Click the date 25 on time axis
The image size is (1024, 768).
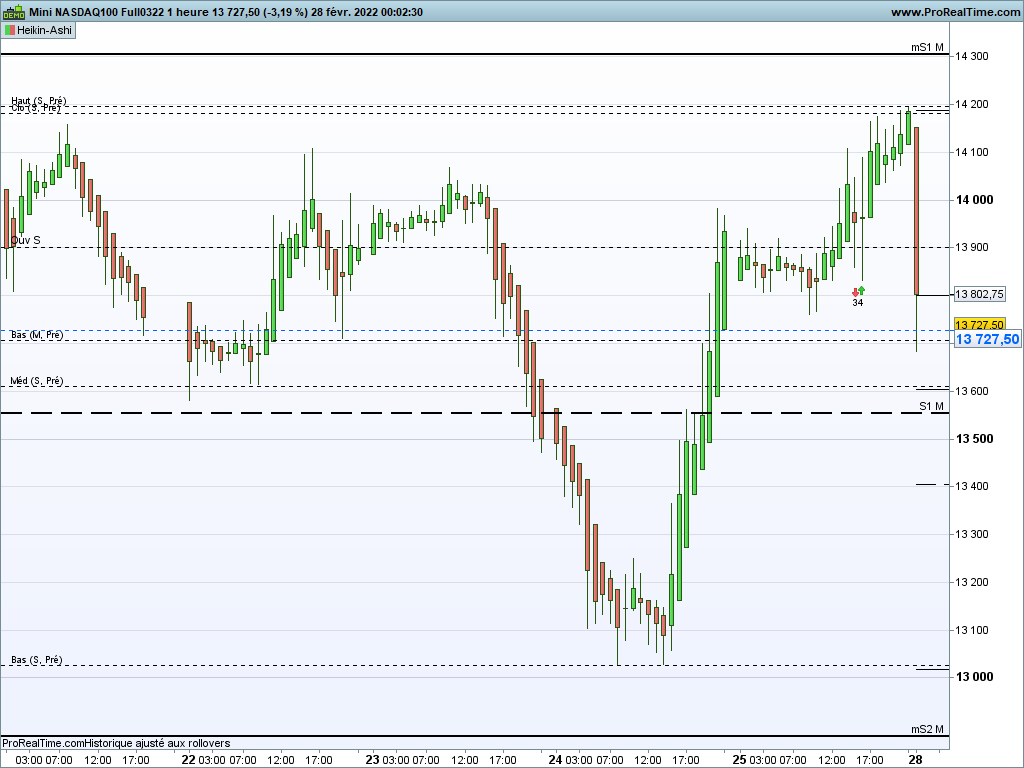click(739, 760)
